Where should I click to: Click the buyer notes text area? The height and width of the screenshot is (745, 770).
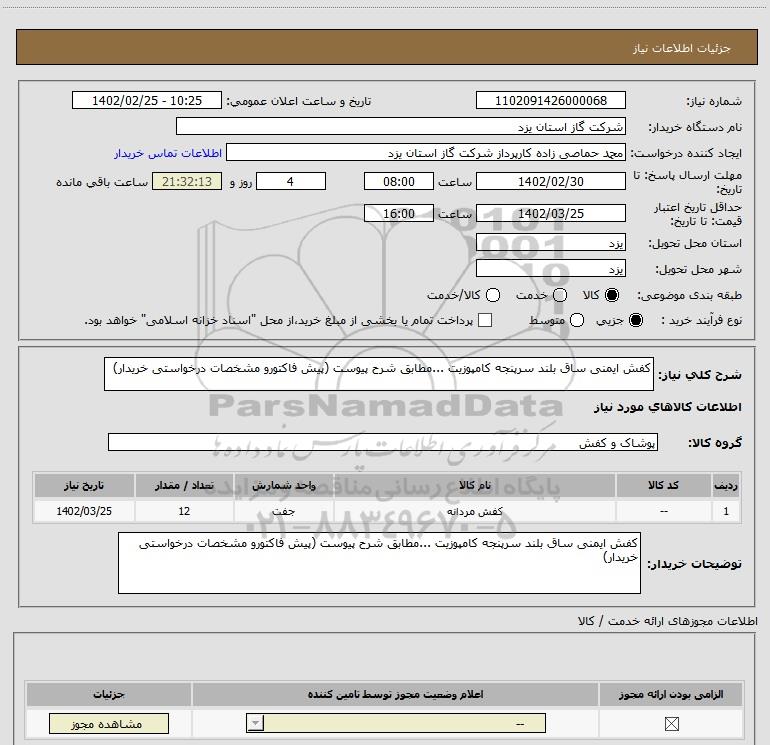click(379, 563)
